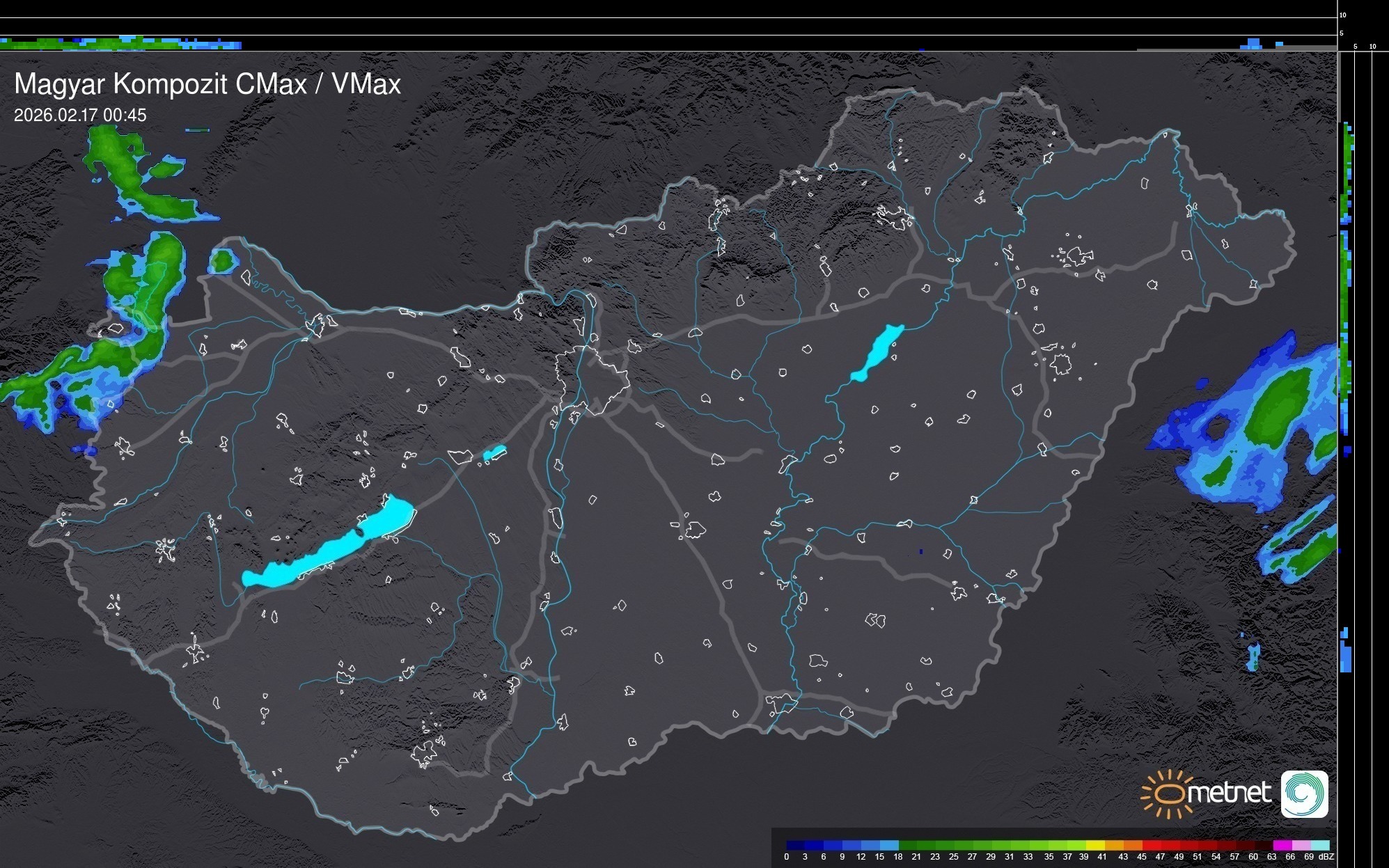Click the teal spiral logo icon
The image size is (1389, 868).
point(1304,794)
